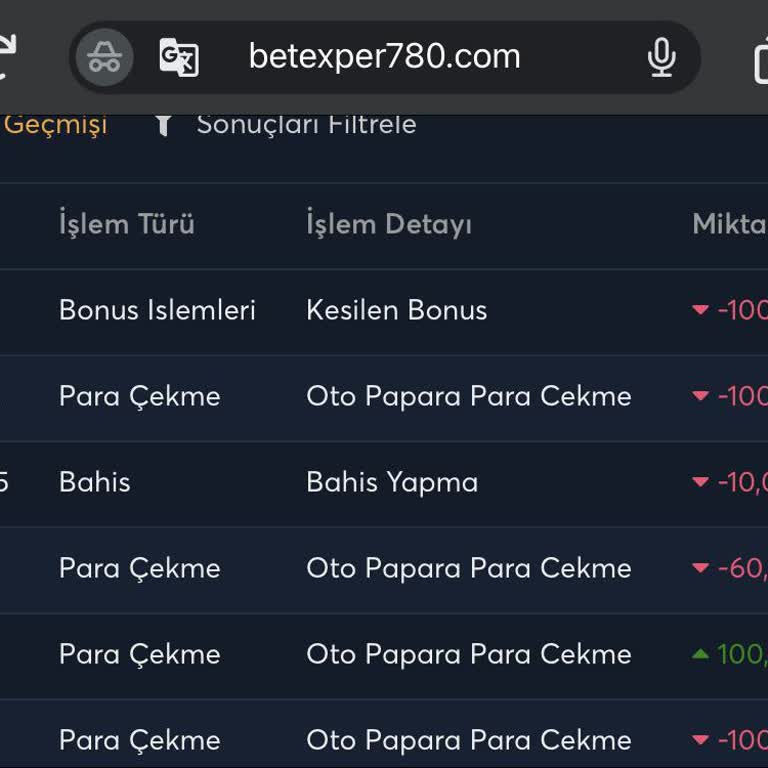Click the İşlem Türü column header

pyautogui.click(x=126, y=224)
